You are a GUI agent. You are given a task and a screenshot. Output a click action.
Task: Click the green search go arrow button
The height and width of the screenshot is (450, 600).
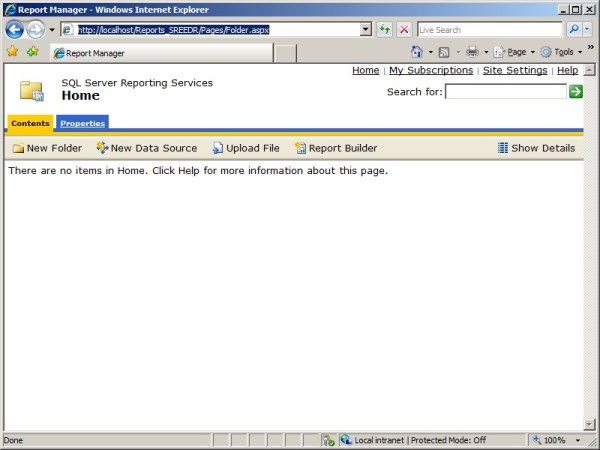(576, 92)
